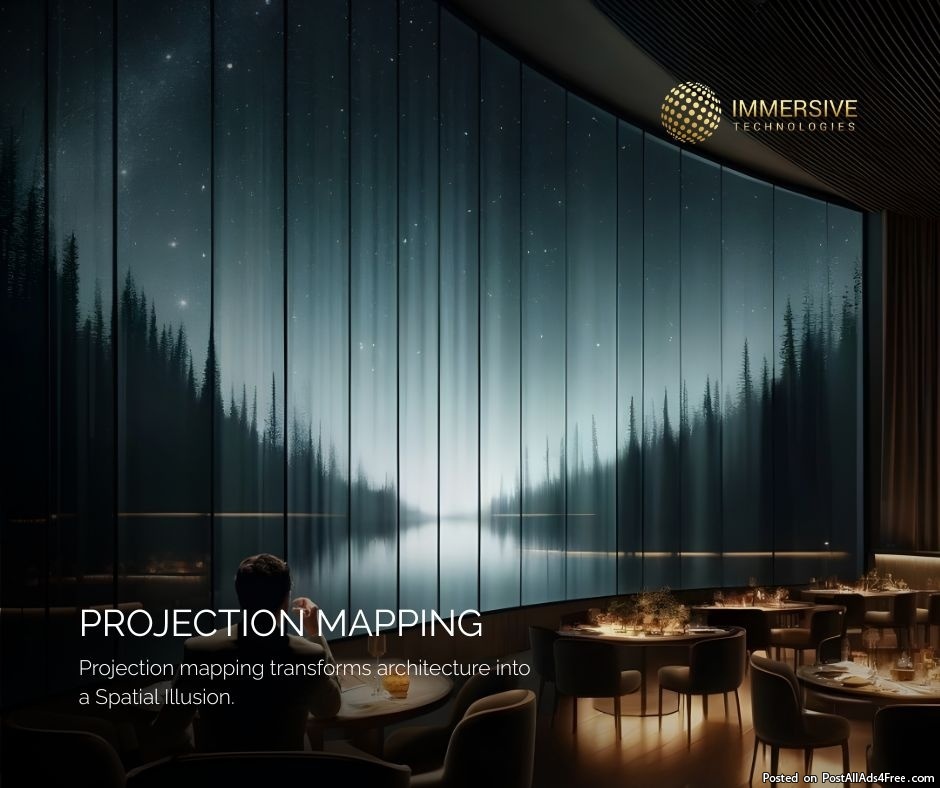This screenshot has height=788, width=940.
Task: Click the 'Posted on' watermark label
Action: (783, 777)
